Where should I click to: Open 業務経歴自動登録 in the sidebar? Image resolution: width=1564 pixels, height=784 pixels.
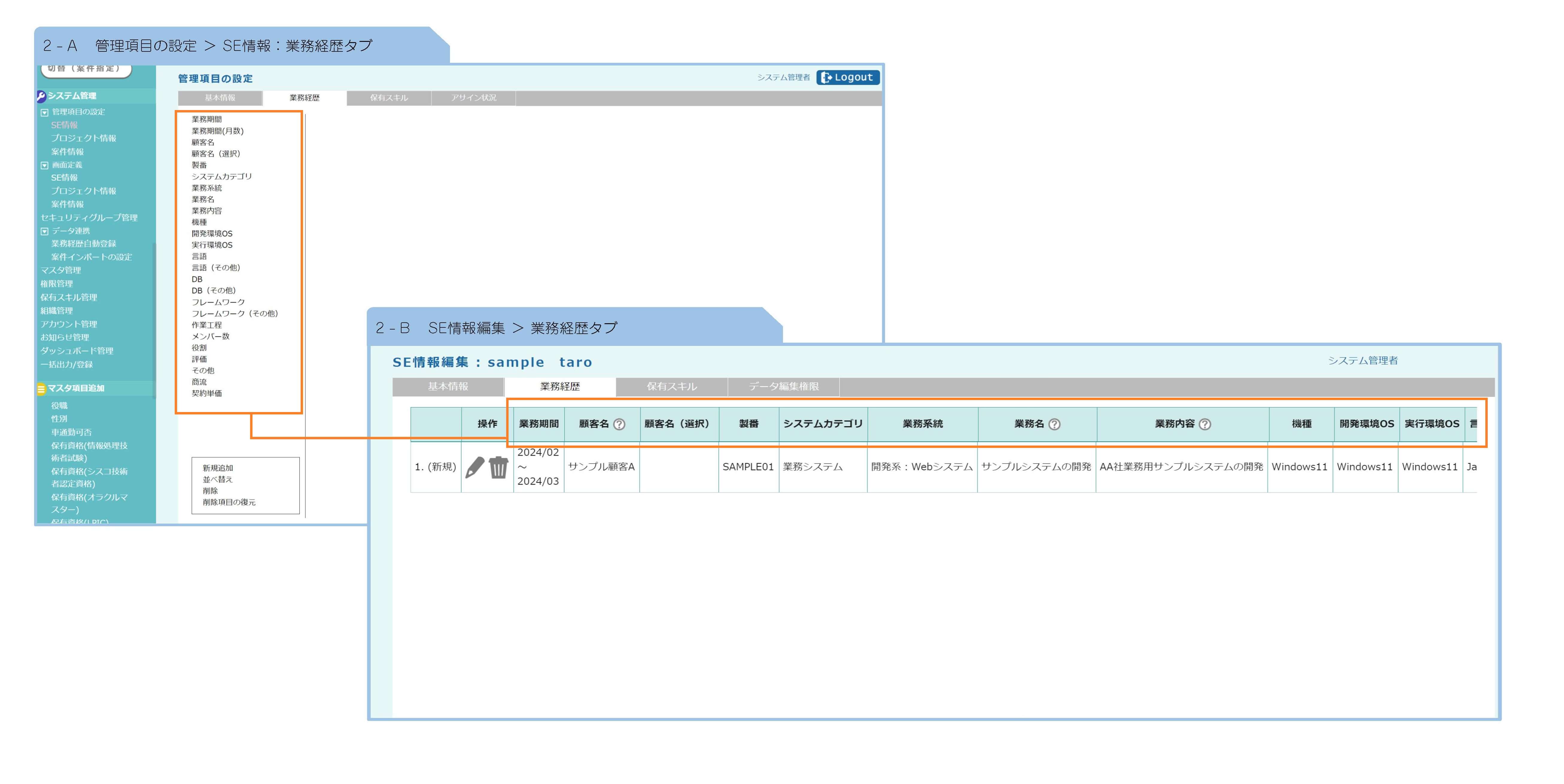83,243
